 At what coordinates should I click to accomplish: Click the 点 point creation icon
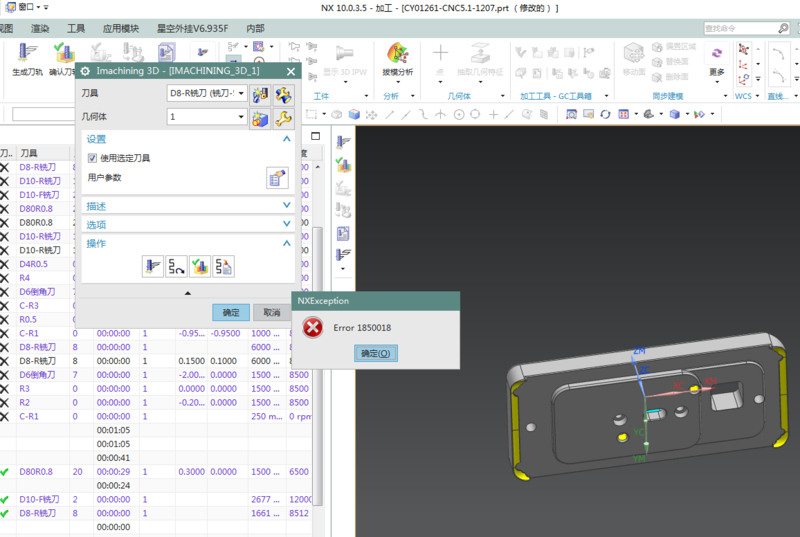pos(440,53)
